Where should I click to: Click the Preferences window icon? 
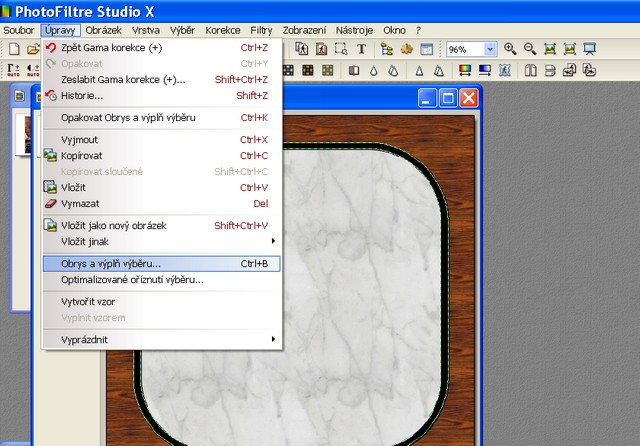tap(426, 49)
